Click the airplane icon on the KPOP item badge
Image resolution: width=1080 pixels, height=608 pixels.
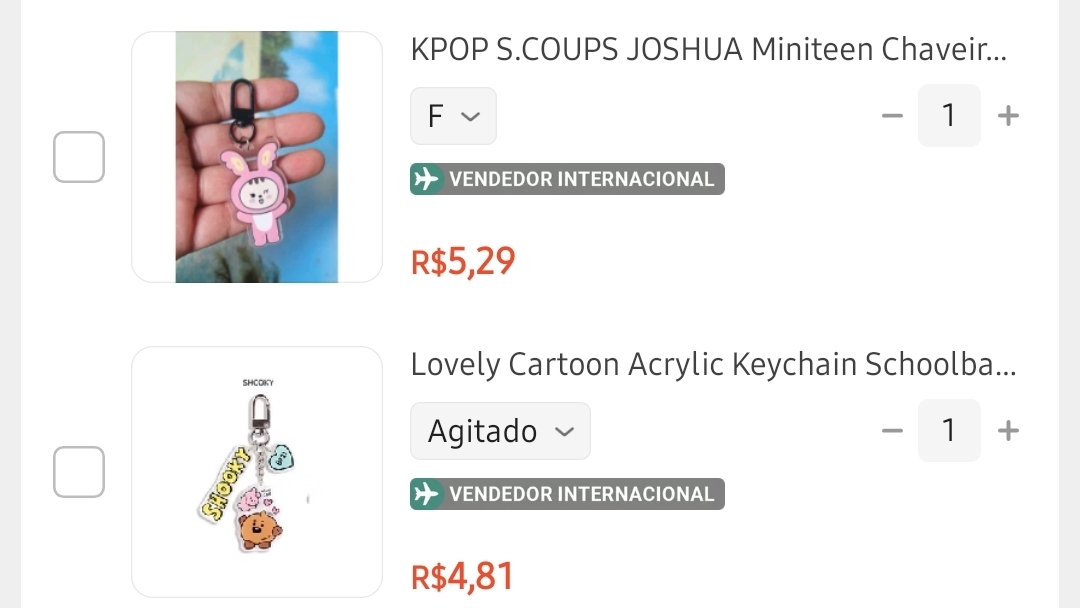click(x=427, y=179)
